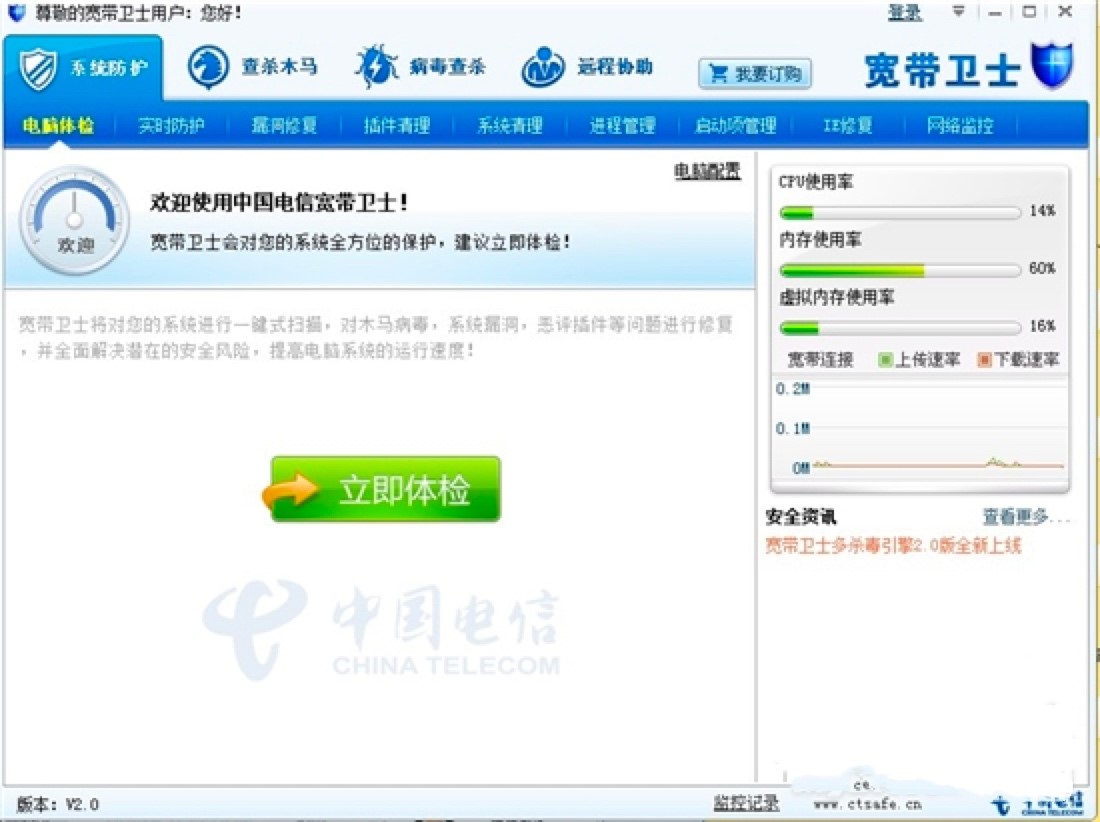Image resolution: width=1100 pixels, height=822 pixels.
Task: Click the 14% CPU usage value
Action: click(1042, 210)
